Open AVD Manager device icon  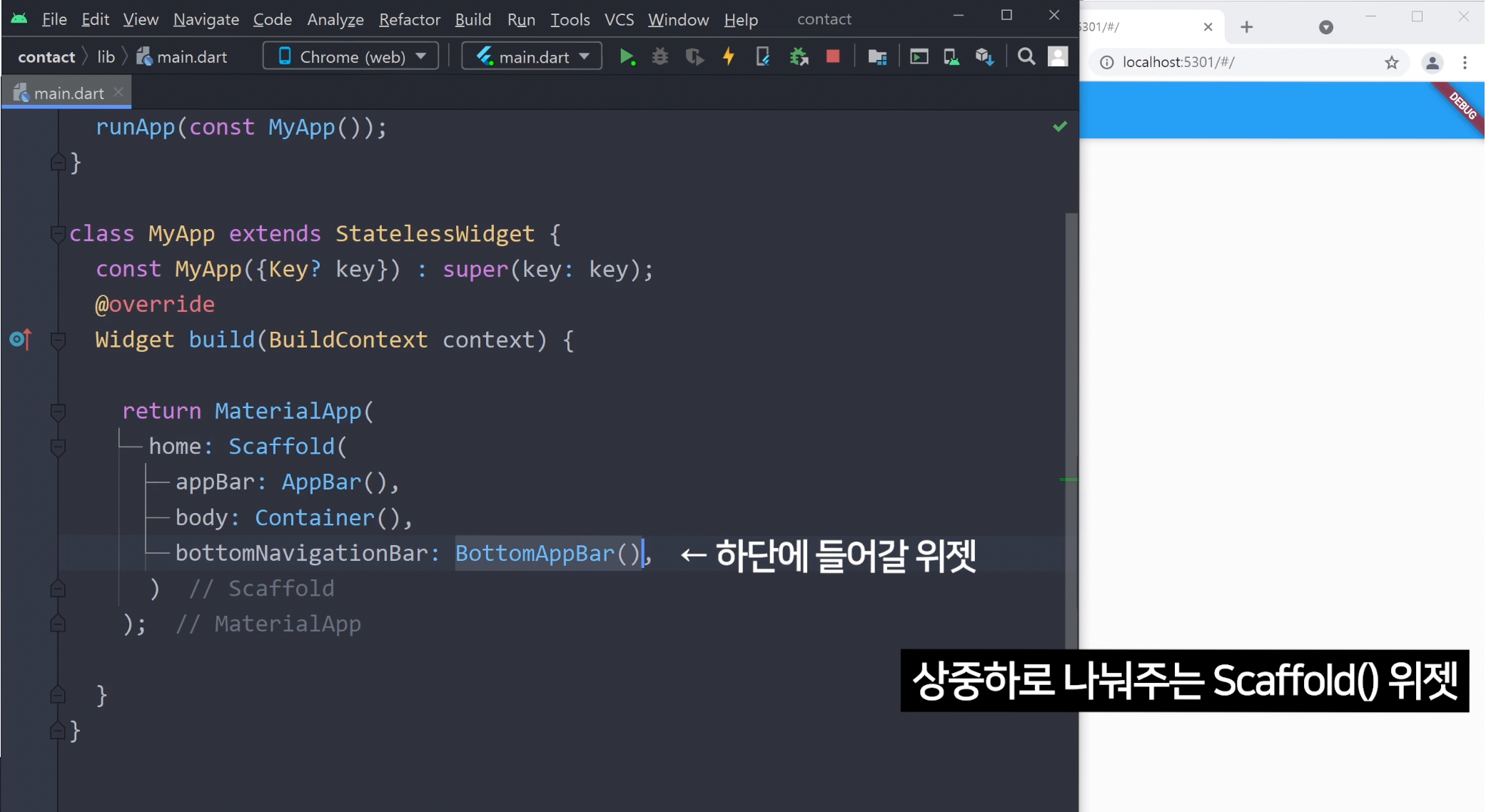pyautogui.click(x=951, y=57)
